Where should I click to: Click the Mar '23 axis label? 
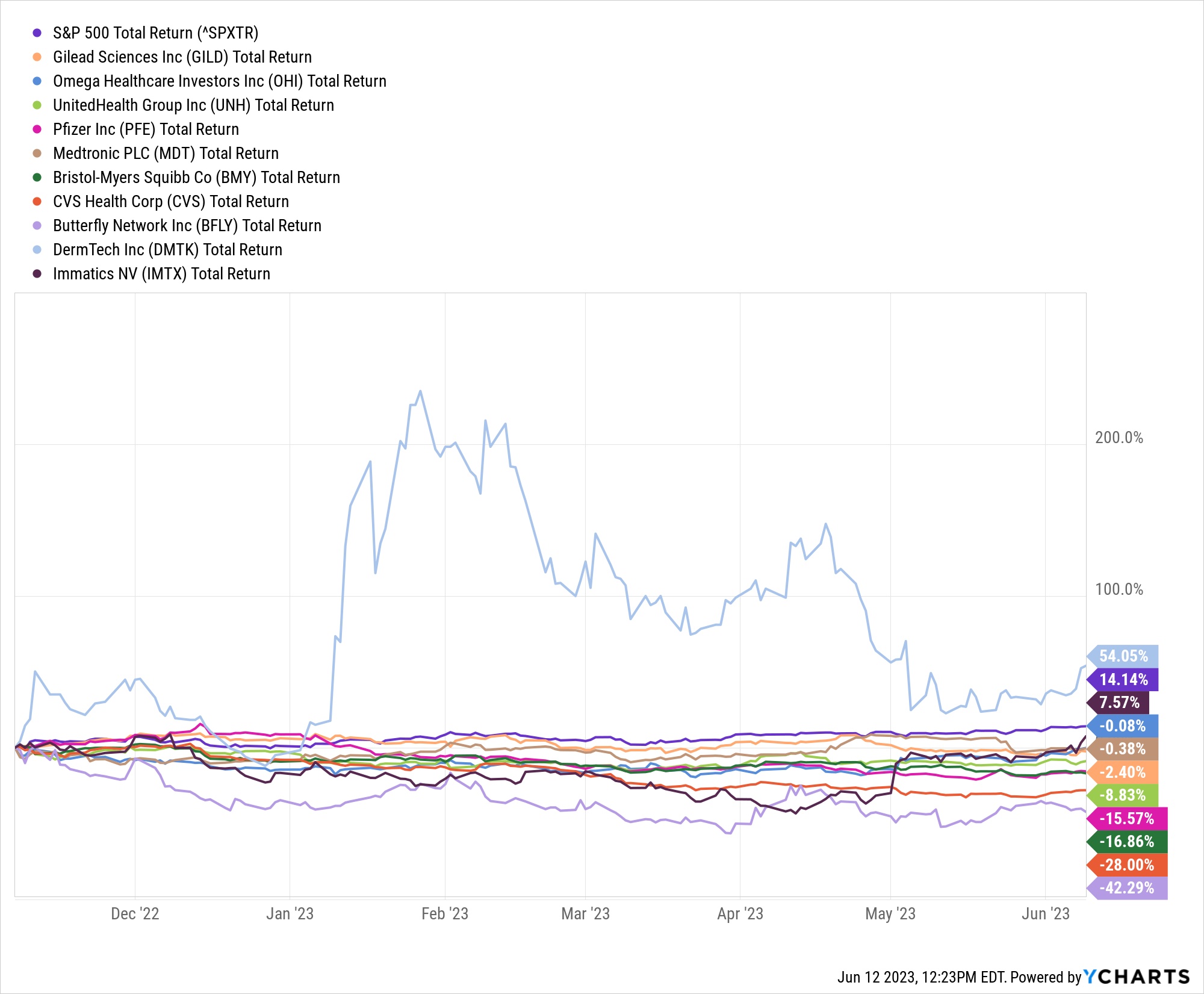point(585,914)
